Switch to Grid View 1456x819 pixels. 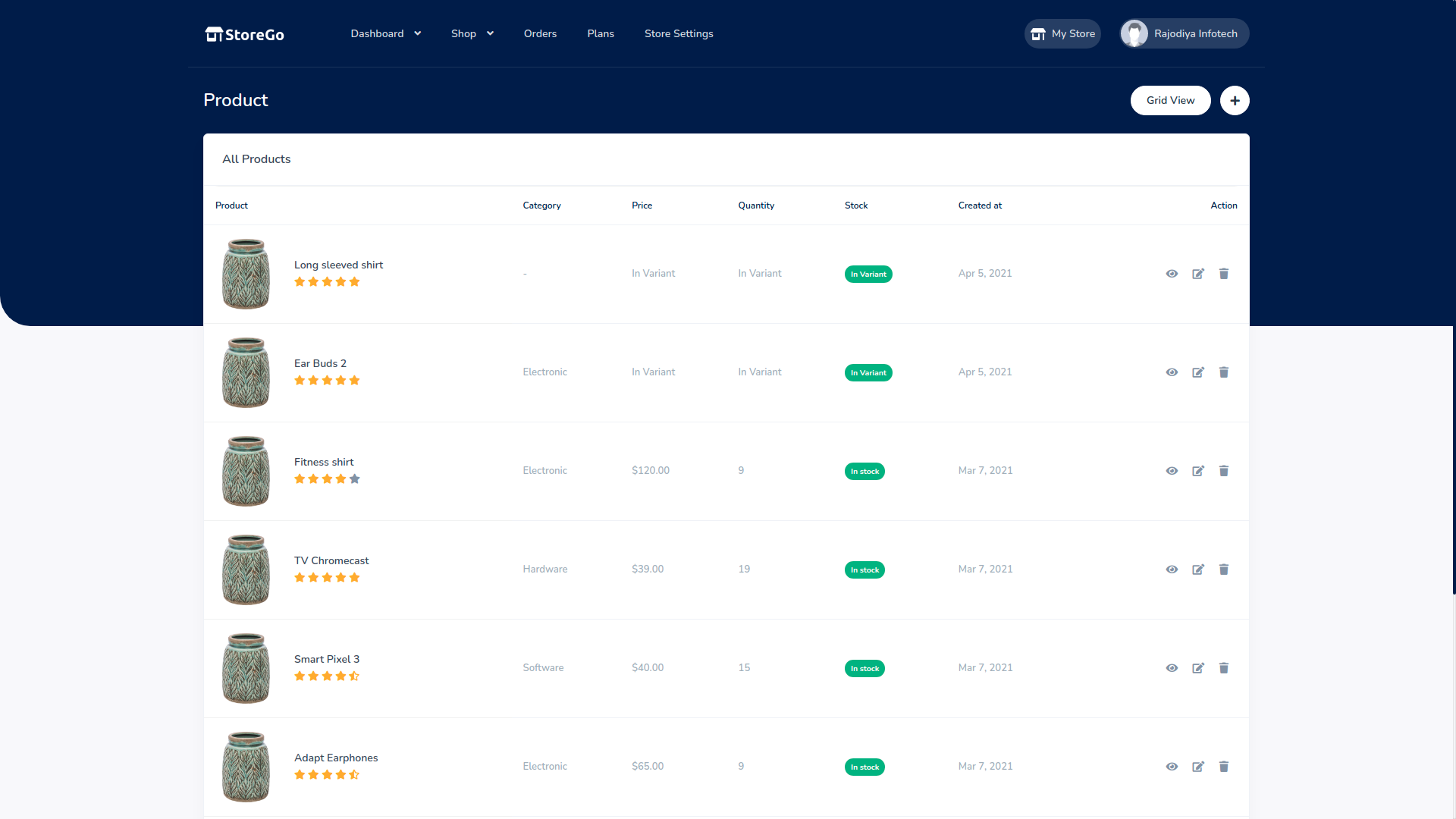(x=1170, y=100)
